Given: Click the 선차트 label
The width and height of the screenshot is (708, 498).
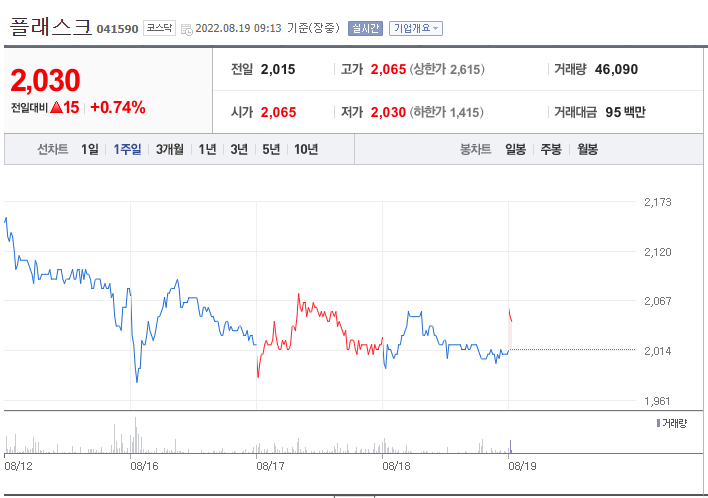Looking at the screenshot, I should (52, 149).
